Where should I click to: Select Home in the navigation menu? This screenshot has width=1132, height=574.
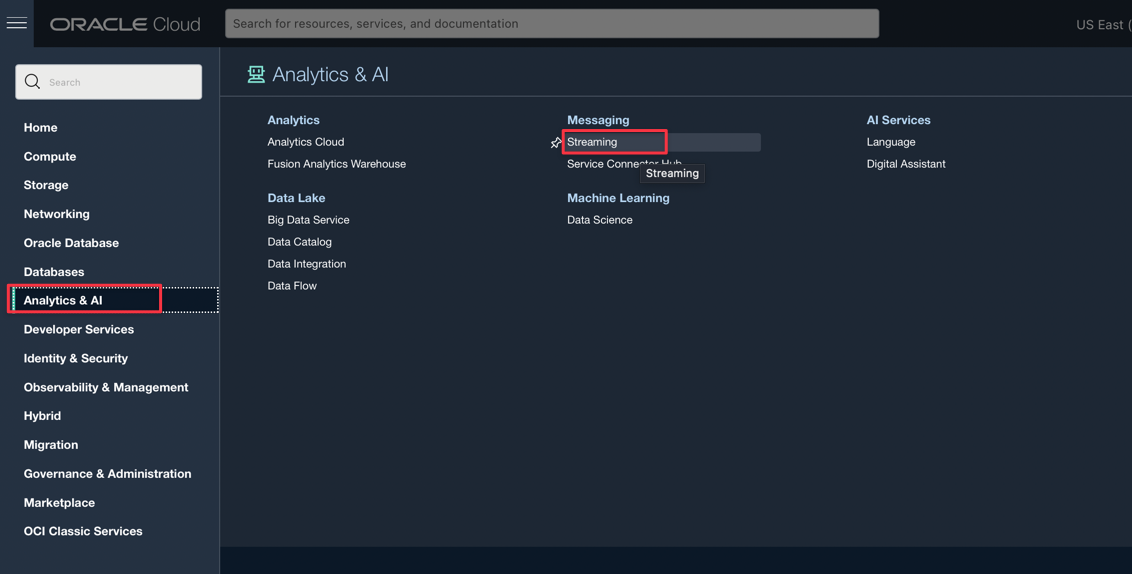point(40,128)
